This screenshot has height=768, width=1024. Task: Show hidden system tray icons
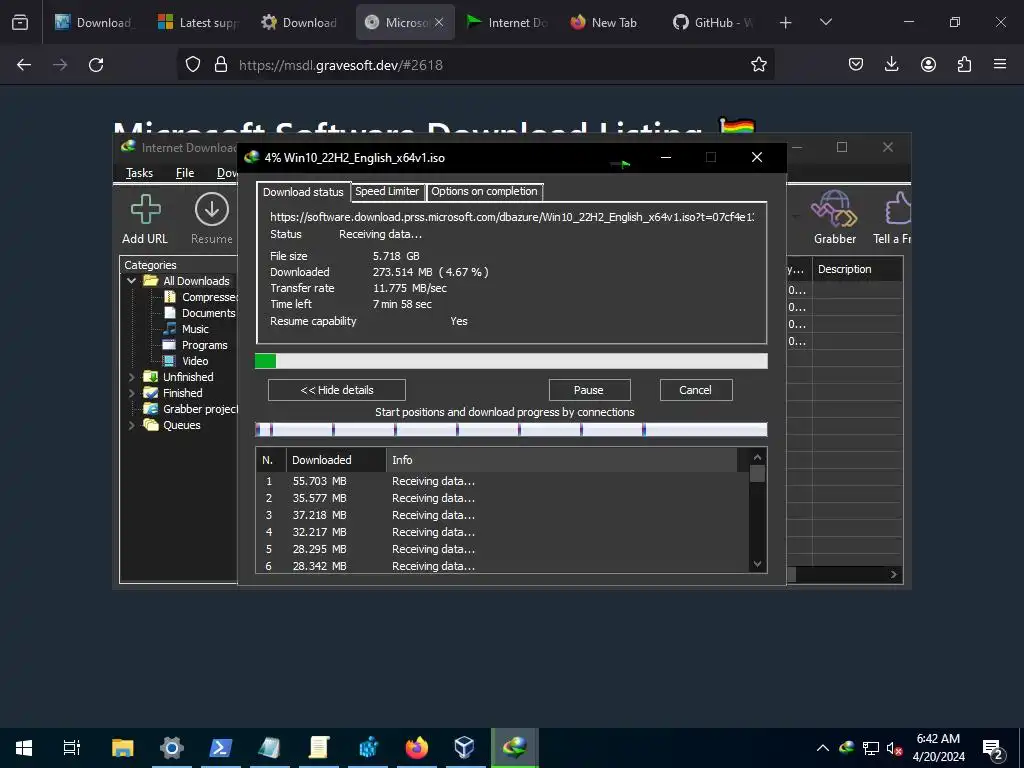tap(823, 748)
